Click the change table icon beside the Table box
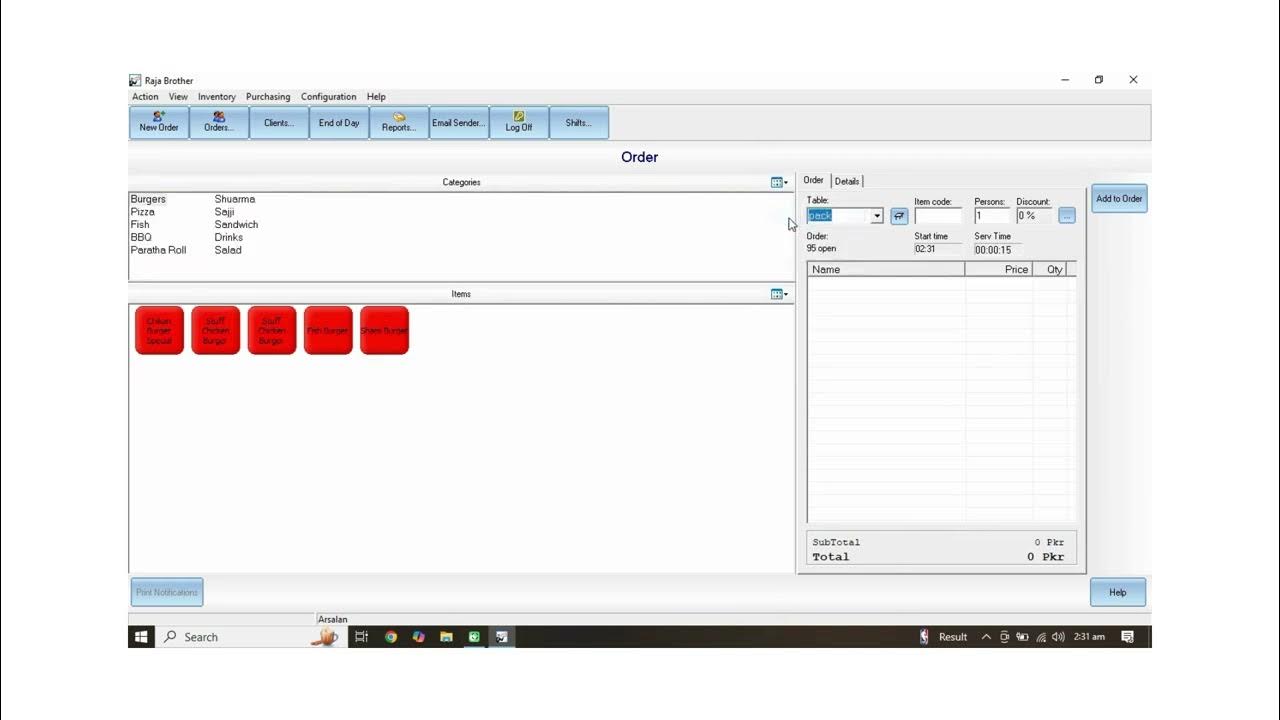1280x720 pixels. point(899,216)
